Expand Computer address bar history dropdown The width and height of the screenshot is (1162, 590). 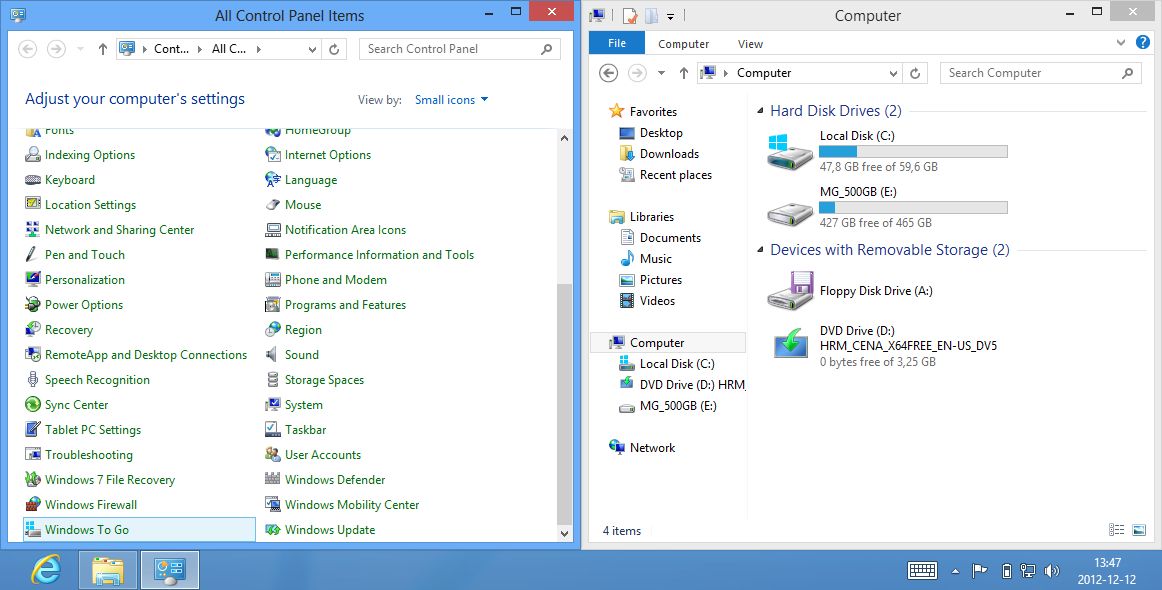click(894, 73)
